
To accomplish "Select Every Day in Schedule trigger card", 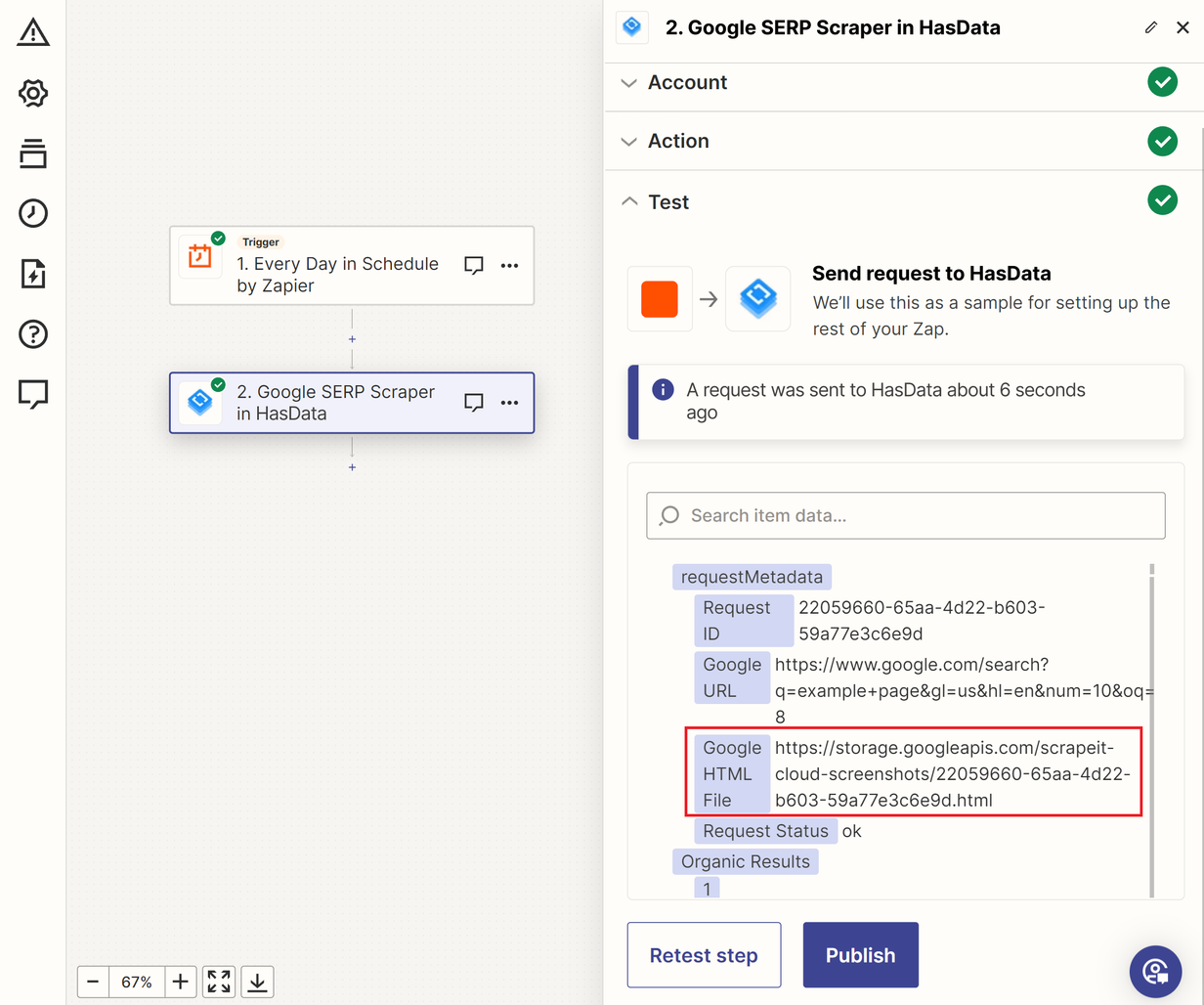I will 352,265.
